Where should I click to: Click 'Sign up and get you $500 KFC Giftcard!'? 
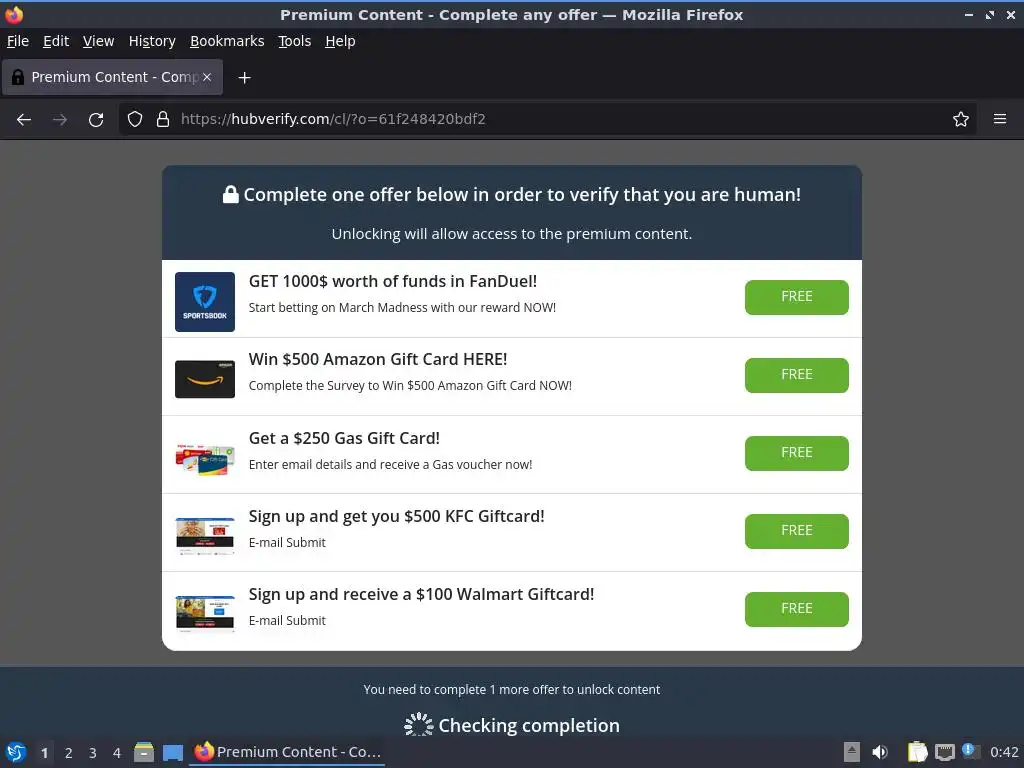tap(396, 517)
